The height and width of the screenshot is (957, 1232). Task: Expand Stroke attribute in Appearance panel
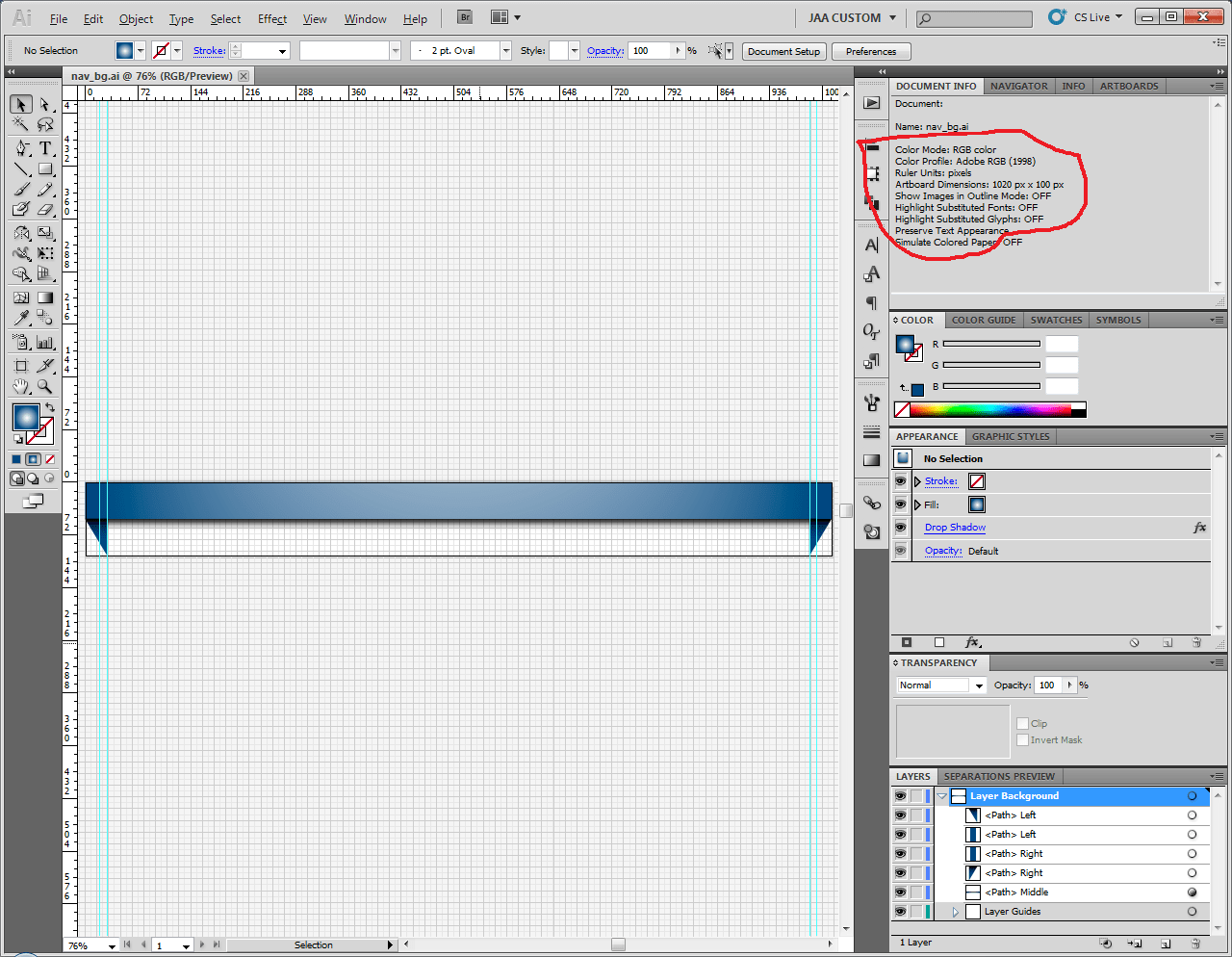[x=918, y=481]
